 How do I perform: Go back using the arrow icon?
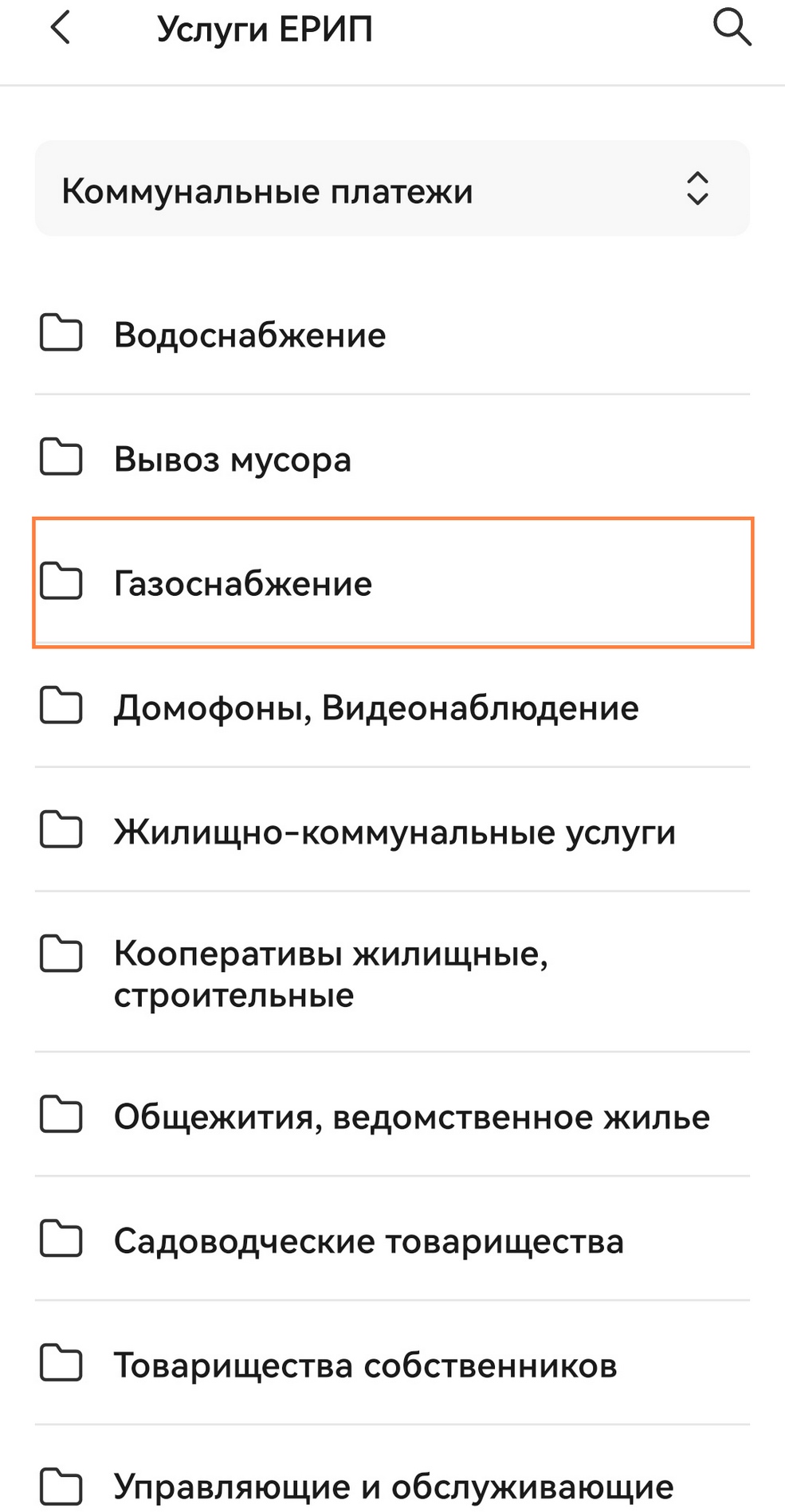(x=61, y=28)
